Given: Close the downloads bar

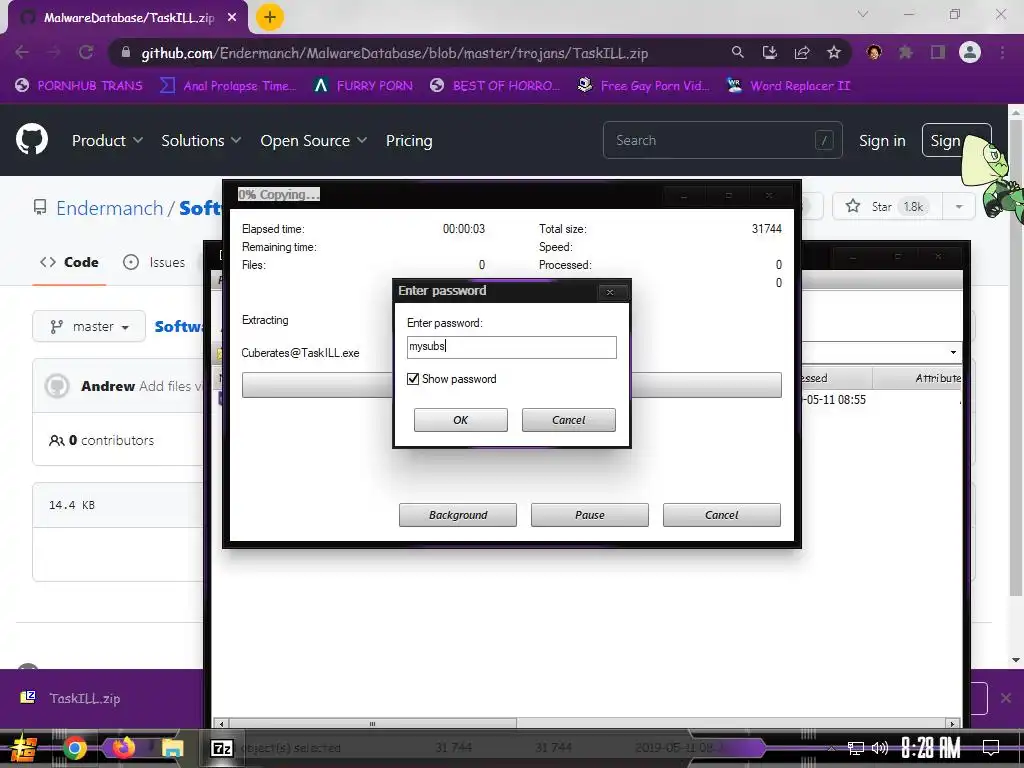Looking at the screenshot, I should (1006, 698).
